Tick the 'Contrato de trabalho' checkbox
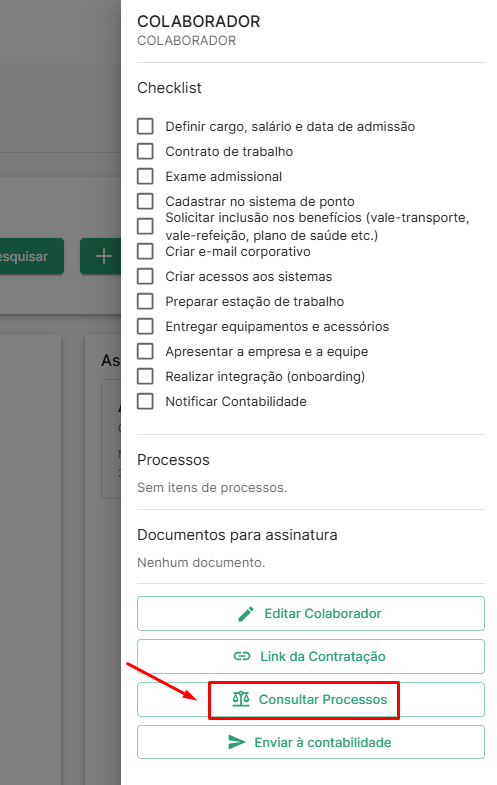 pyautogui.click(x=145, y=151)
